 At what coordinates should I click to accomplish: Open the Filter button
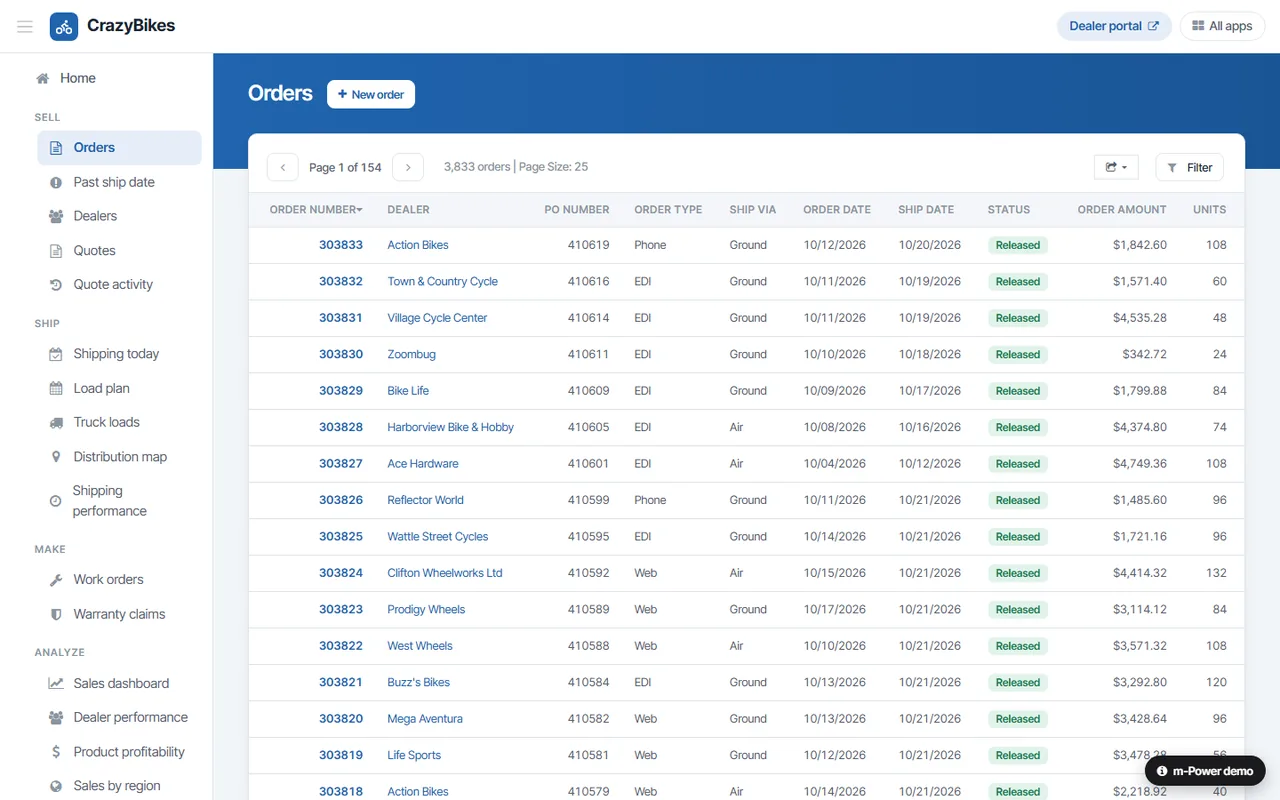click(1189, 167)
